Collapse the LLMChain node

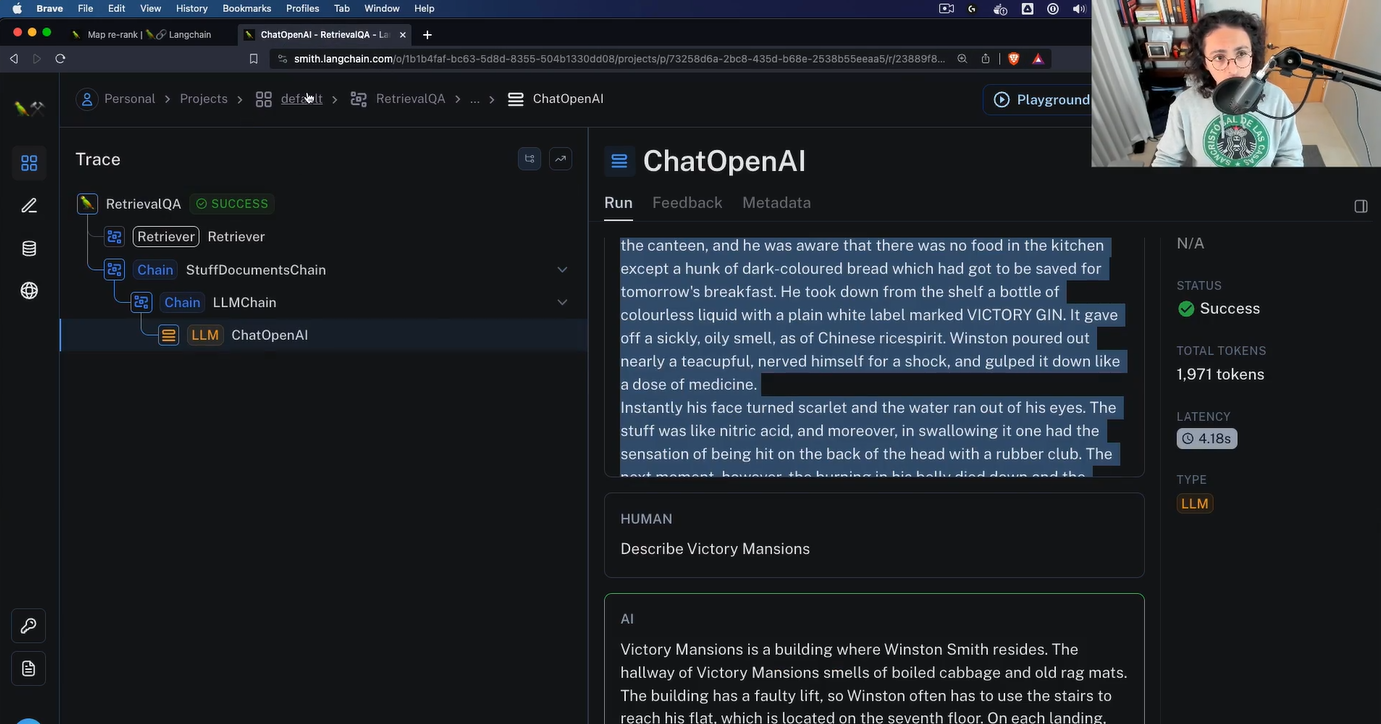coord(562,302)
